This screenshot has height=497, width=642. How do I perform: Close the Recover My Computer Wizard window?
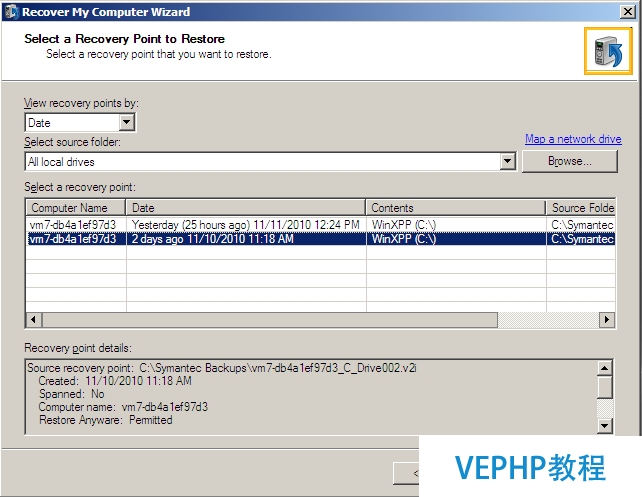click(x=628, y=11)
